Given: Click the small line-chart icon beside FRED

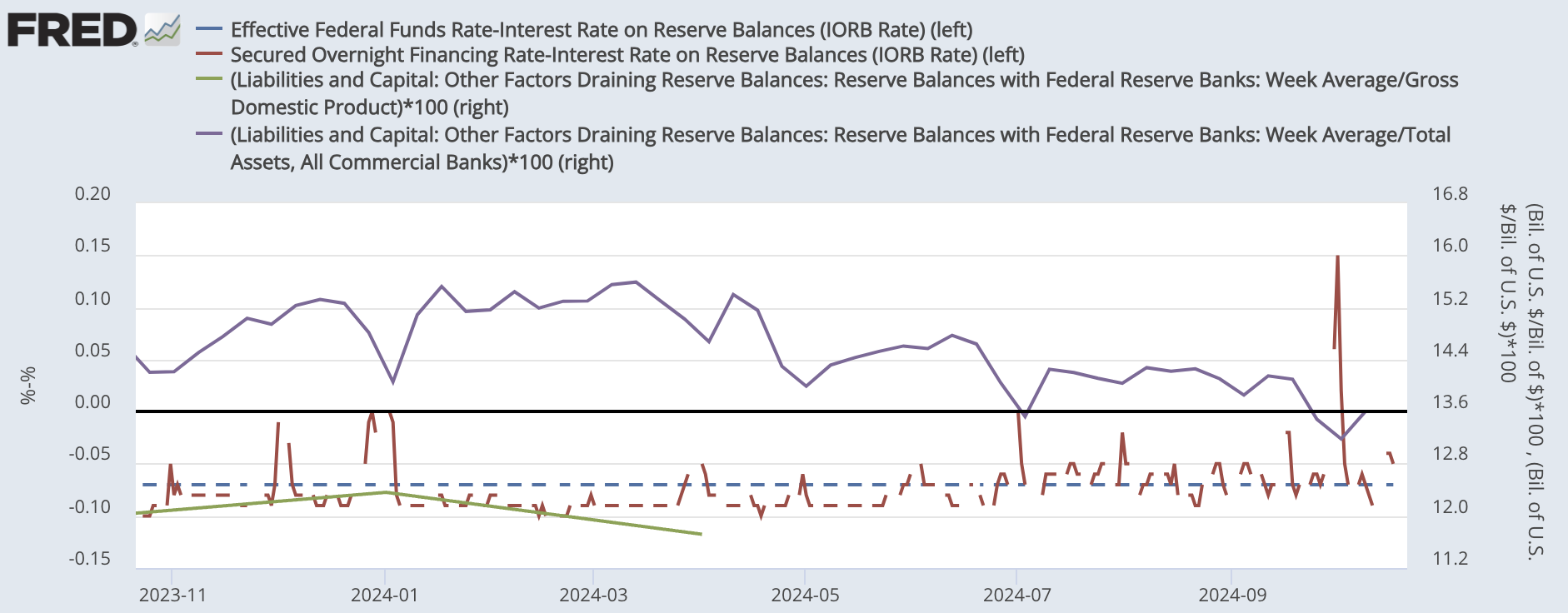Looking at the screenshot, I should click(162, 30).
